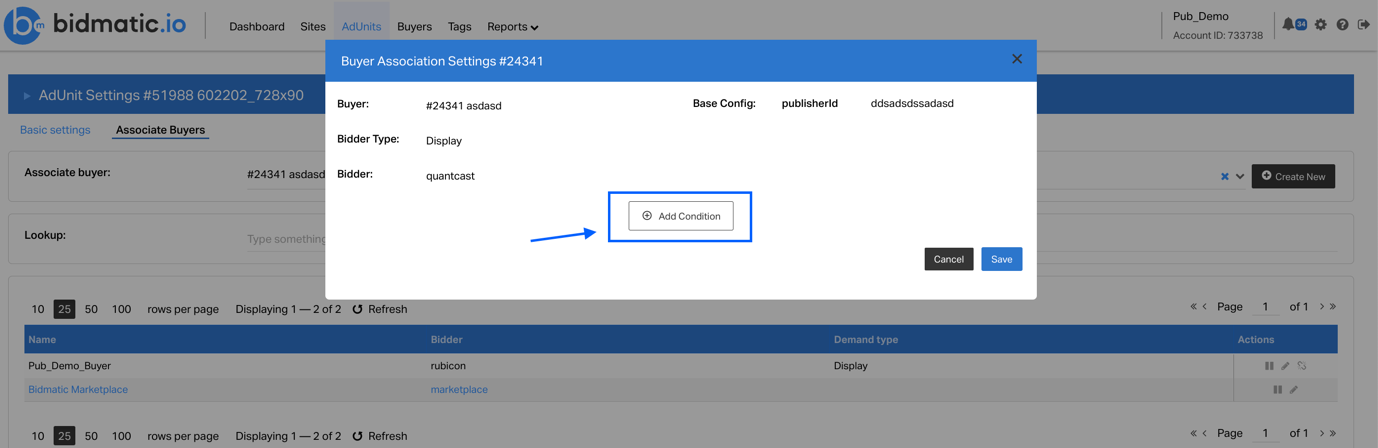1378x448 pixels.
Task: Click the bidmatic.io logo
Action: pos(95,24)
